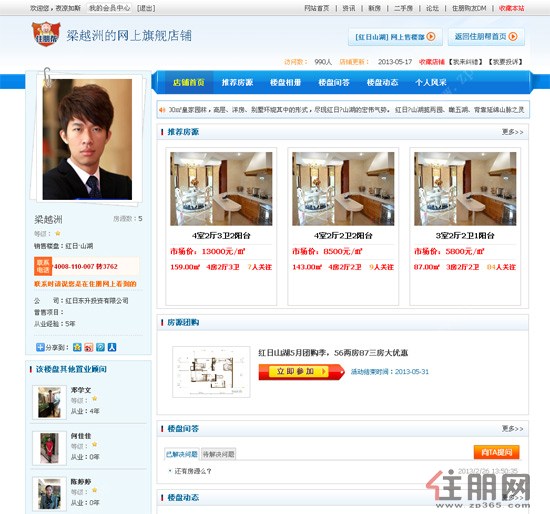Switch to 推荐房源 navigation tab

point(237,82)
